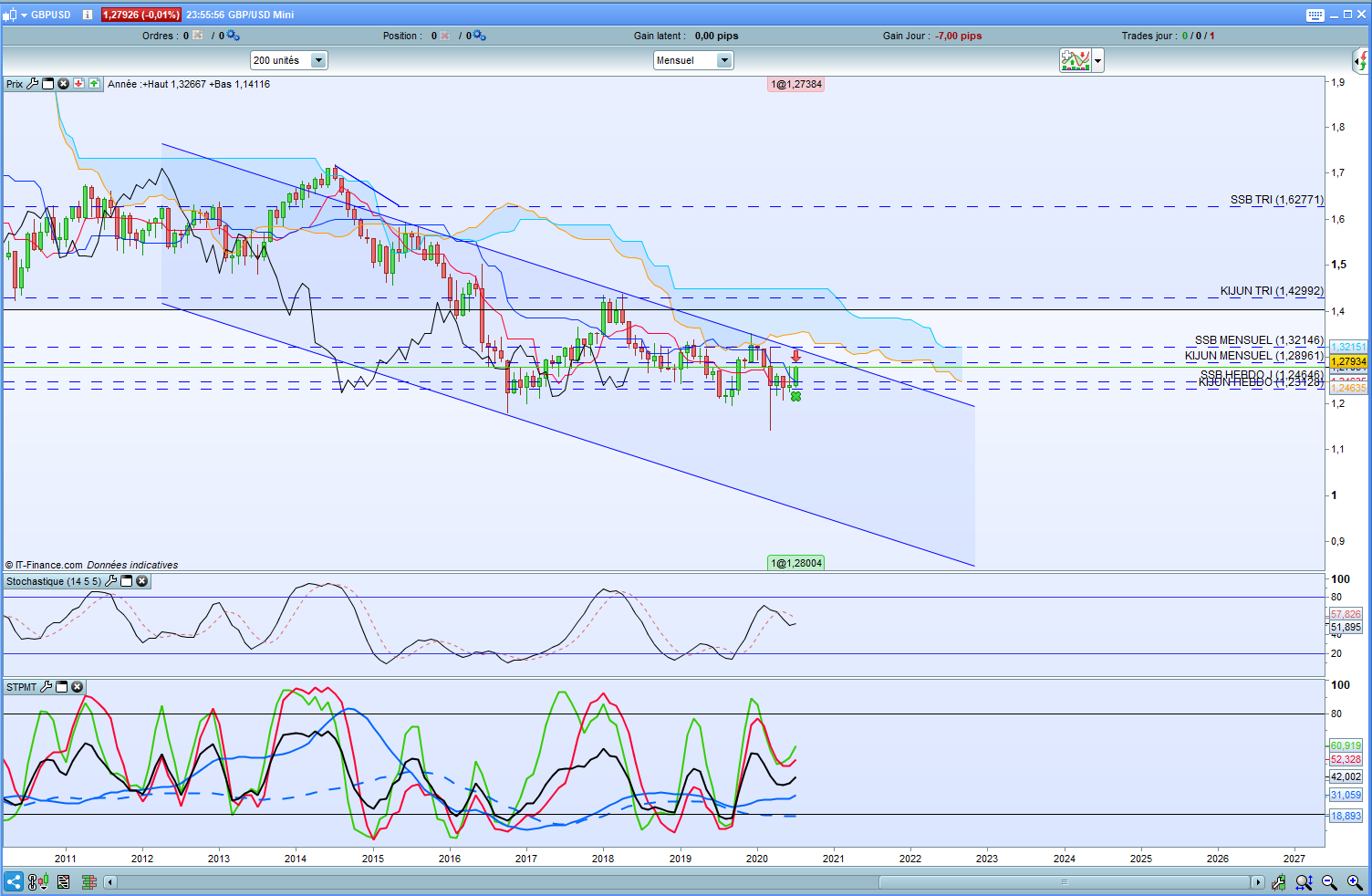1372x896 pixels.
Task: Open the add indicator dropdown arrow
Action: coord(1098,61)
